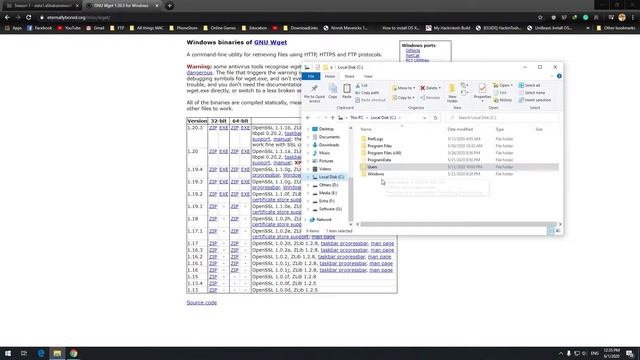This screenshot has width=640, height=360.
Task: Click Pin to Quick access in Explorer ribbon
Action: (x=314, y=93)
